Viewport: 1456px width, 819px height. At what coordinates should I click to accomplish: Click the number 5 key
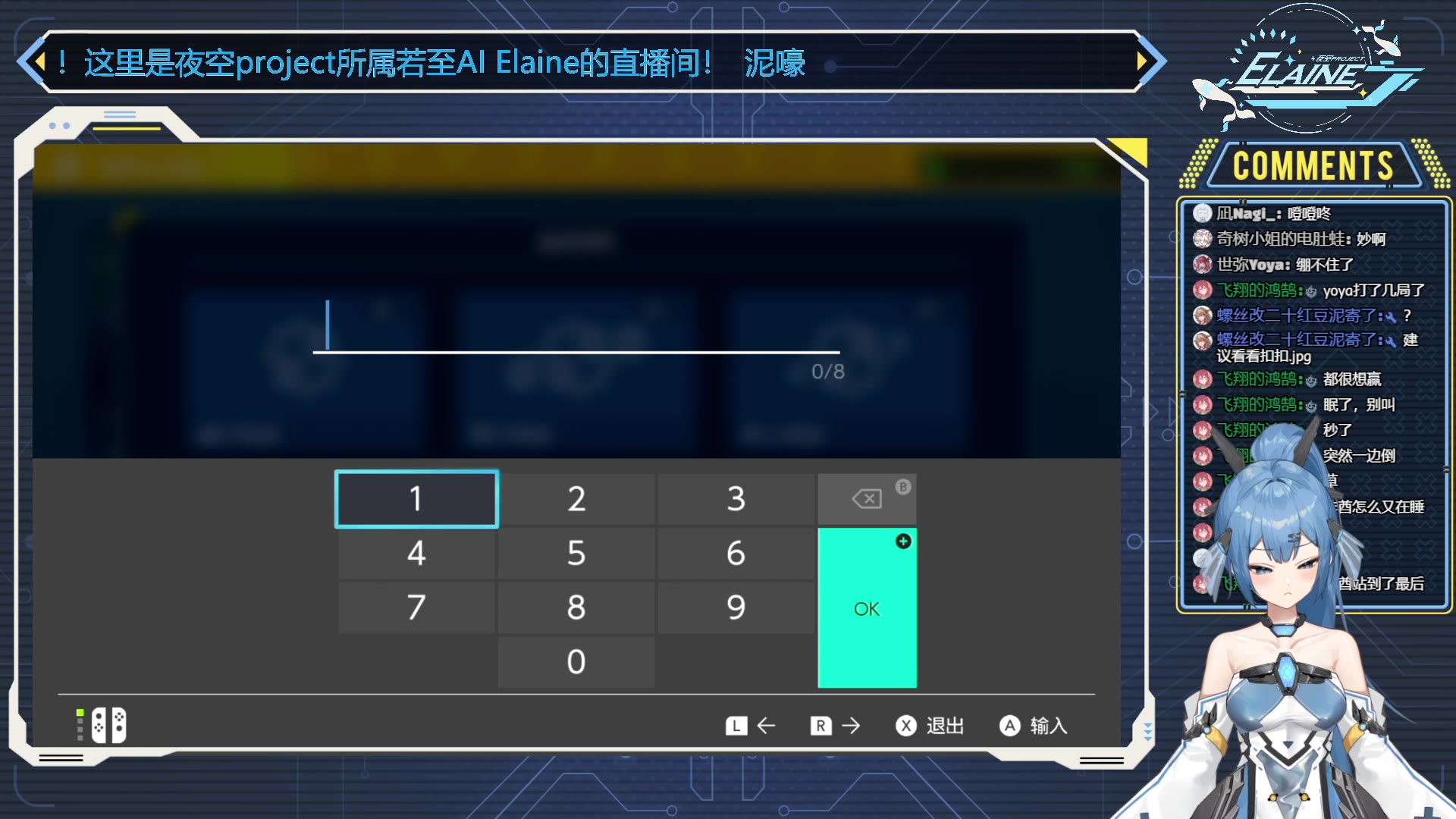click(576, 553)
